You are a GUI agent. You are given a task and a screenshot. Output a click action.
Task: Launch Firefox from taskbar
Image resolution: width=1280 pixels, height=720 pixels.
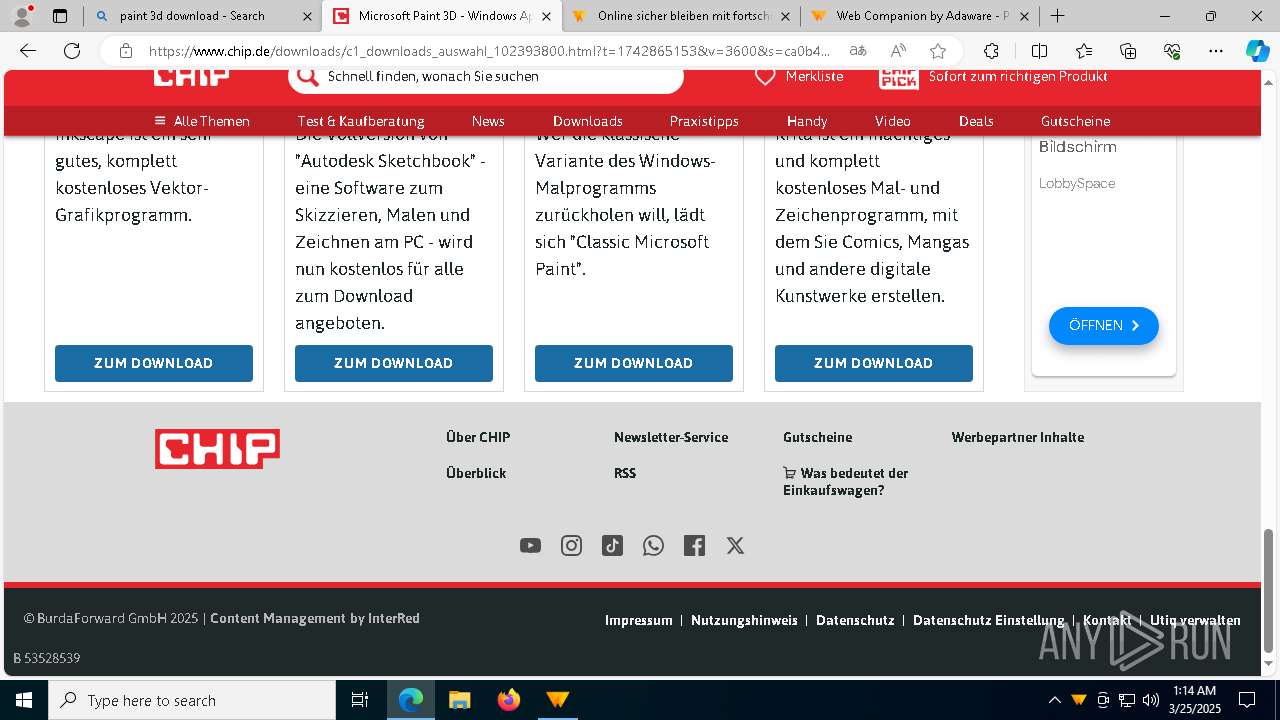coord(508,700)
